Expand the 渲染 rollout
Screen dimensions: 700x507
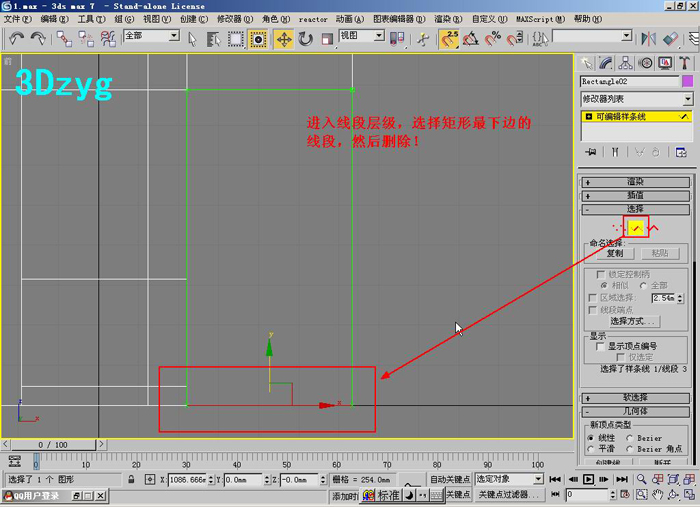pyautogui.click(x=636, y=182)
